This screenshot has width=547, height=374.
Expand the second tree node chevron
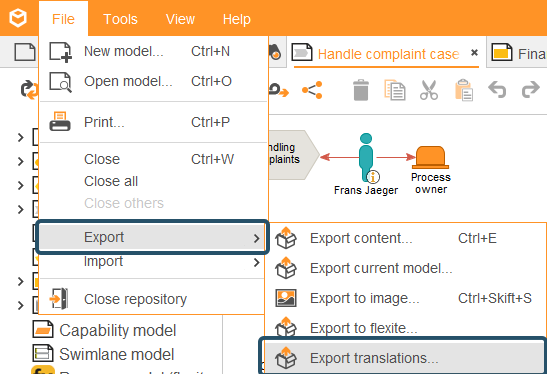[21, 161]
